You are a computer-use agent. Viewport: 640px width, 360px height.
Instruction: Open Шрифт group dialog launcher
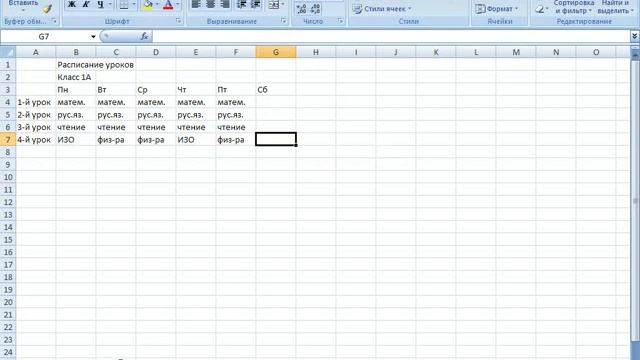pyautogui.click(x=179, y=21)
